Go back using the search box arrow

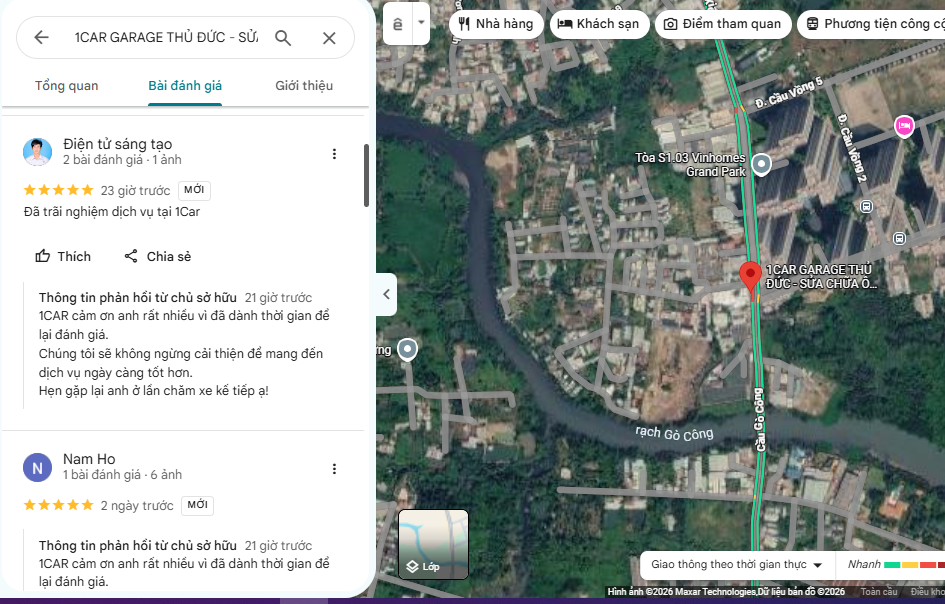click(41, 37)
